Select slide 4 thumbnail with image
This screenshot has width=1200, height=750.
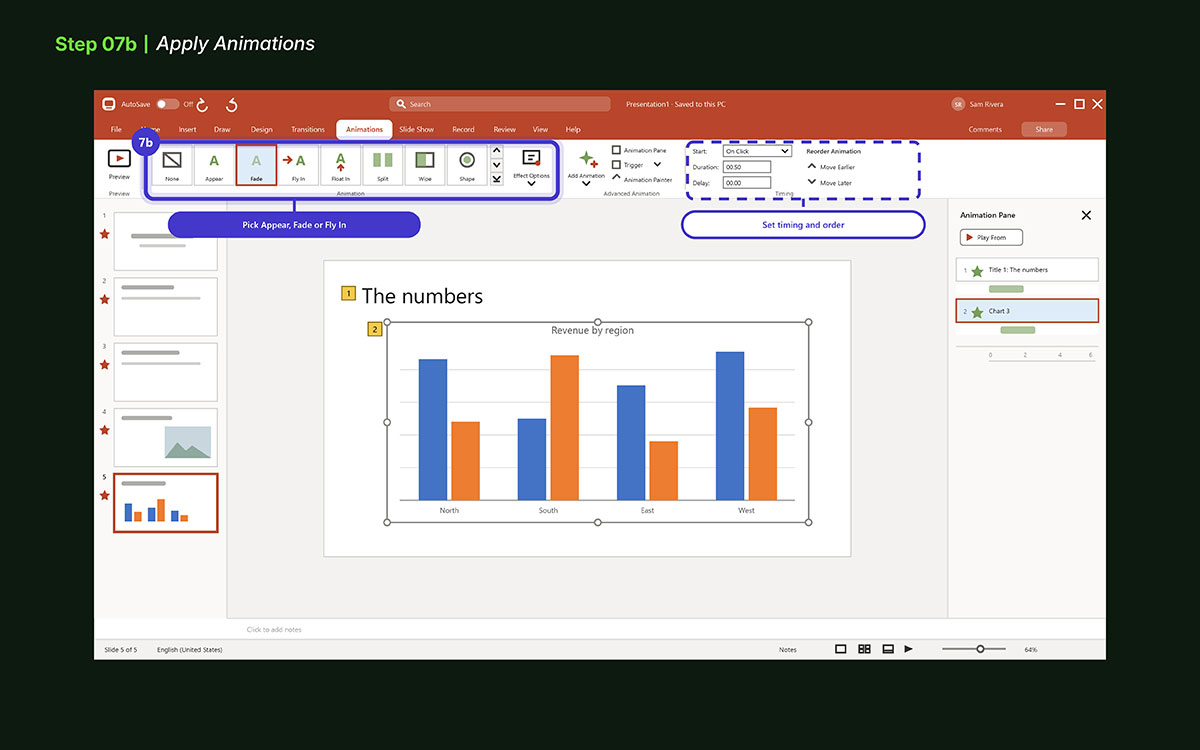[x=166, y=437]
